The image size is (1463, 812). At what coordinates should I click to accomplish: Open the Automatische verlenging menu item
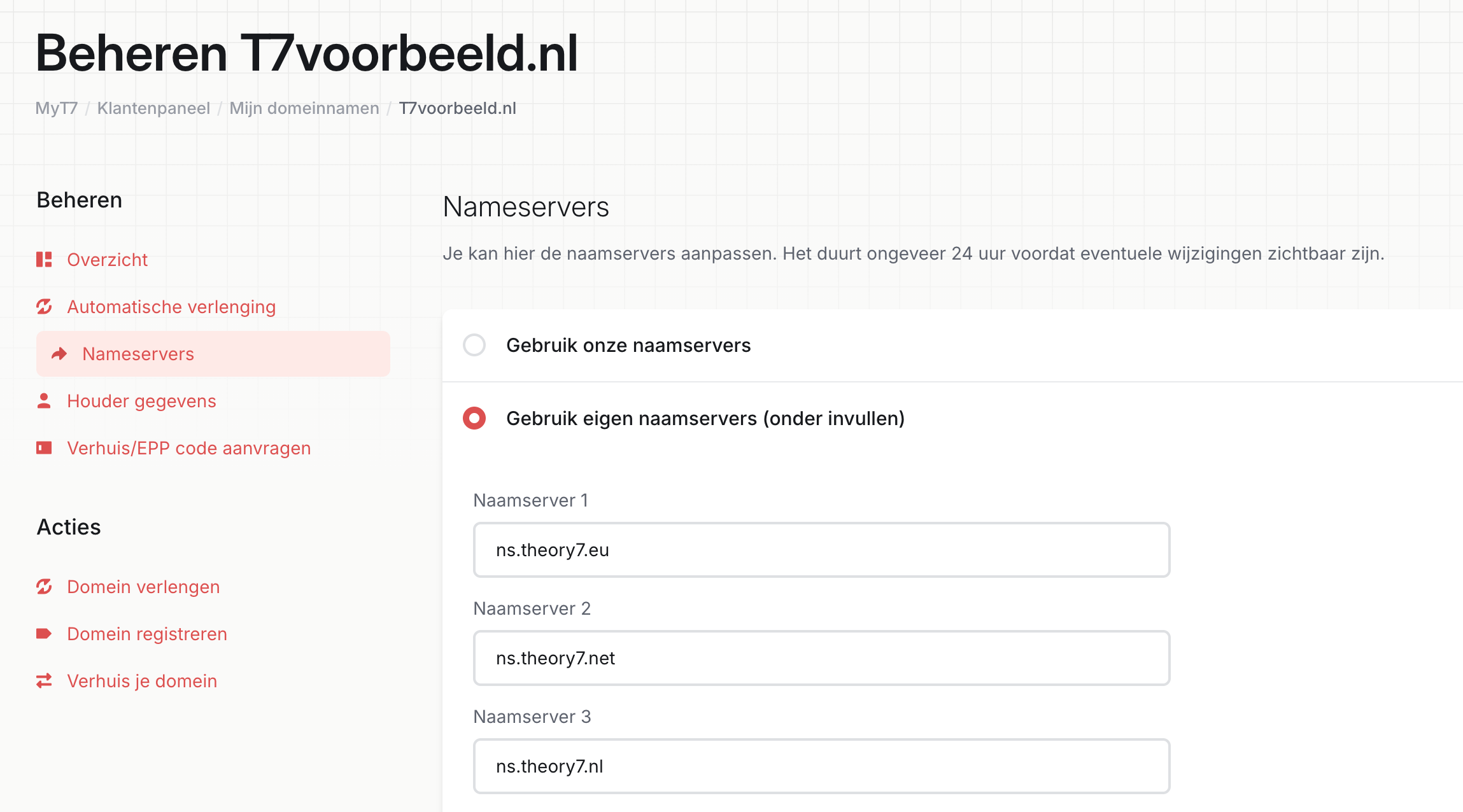coord(171,307)
